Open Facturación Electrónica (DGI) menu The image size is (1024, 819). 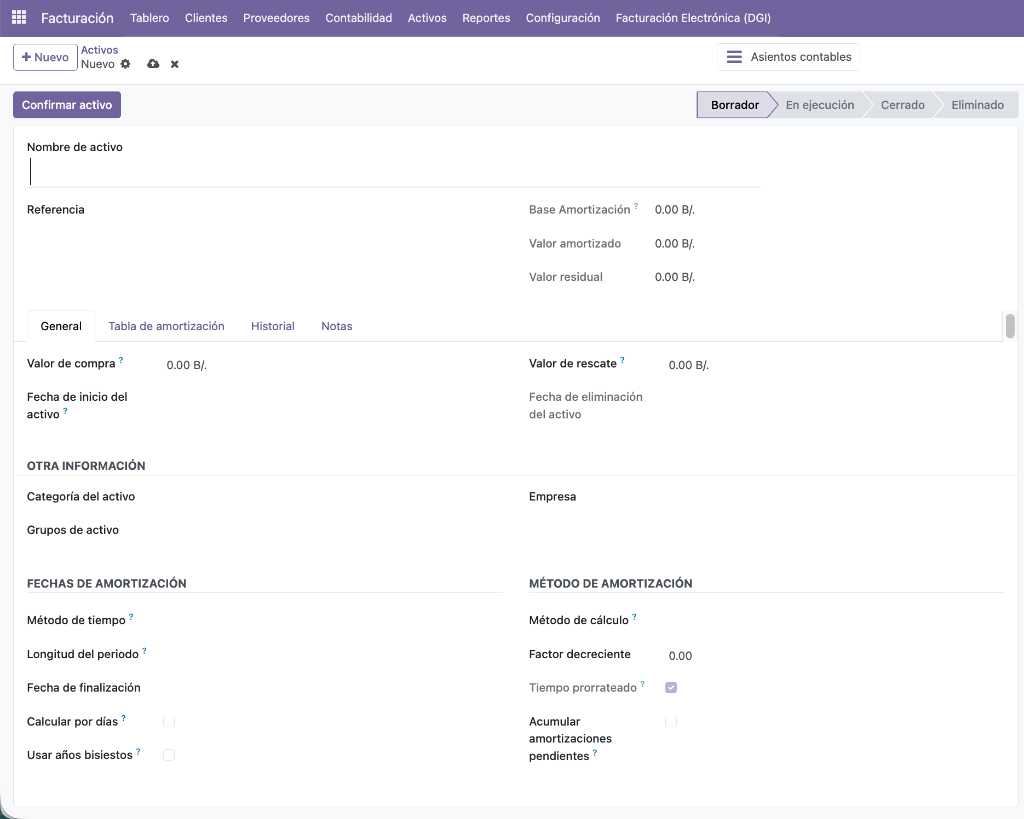tap(693, 18)
